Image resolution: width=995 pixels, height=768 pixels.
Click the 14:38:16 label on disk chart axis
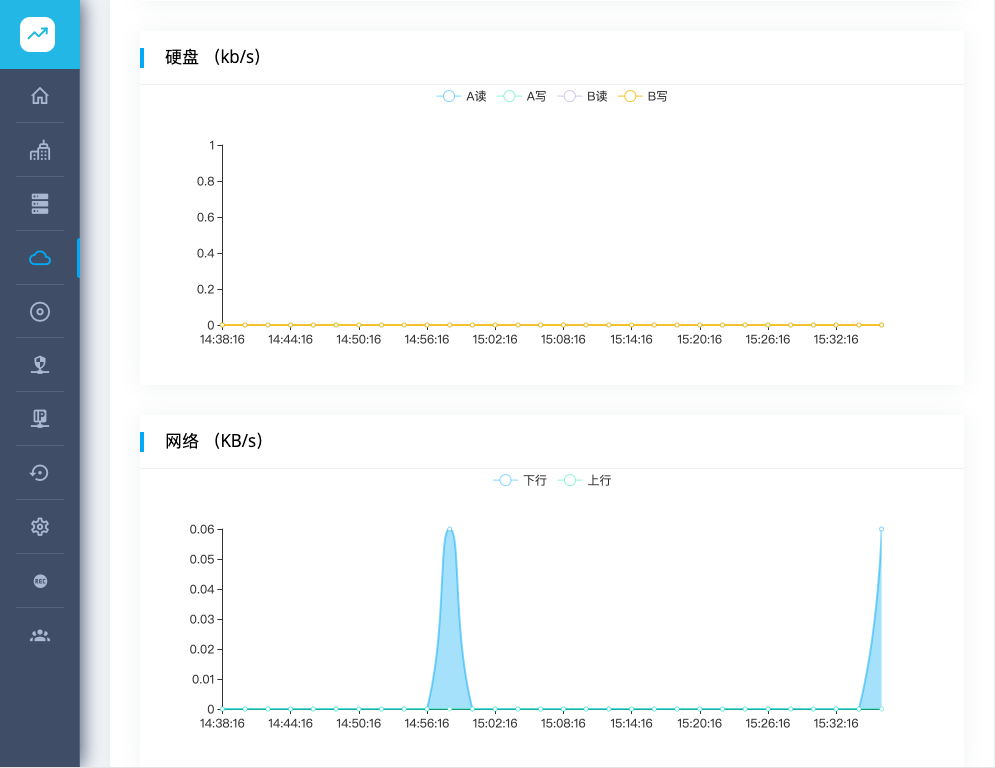pos(222,340)
